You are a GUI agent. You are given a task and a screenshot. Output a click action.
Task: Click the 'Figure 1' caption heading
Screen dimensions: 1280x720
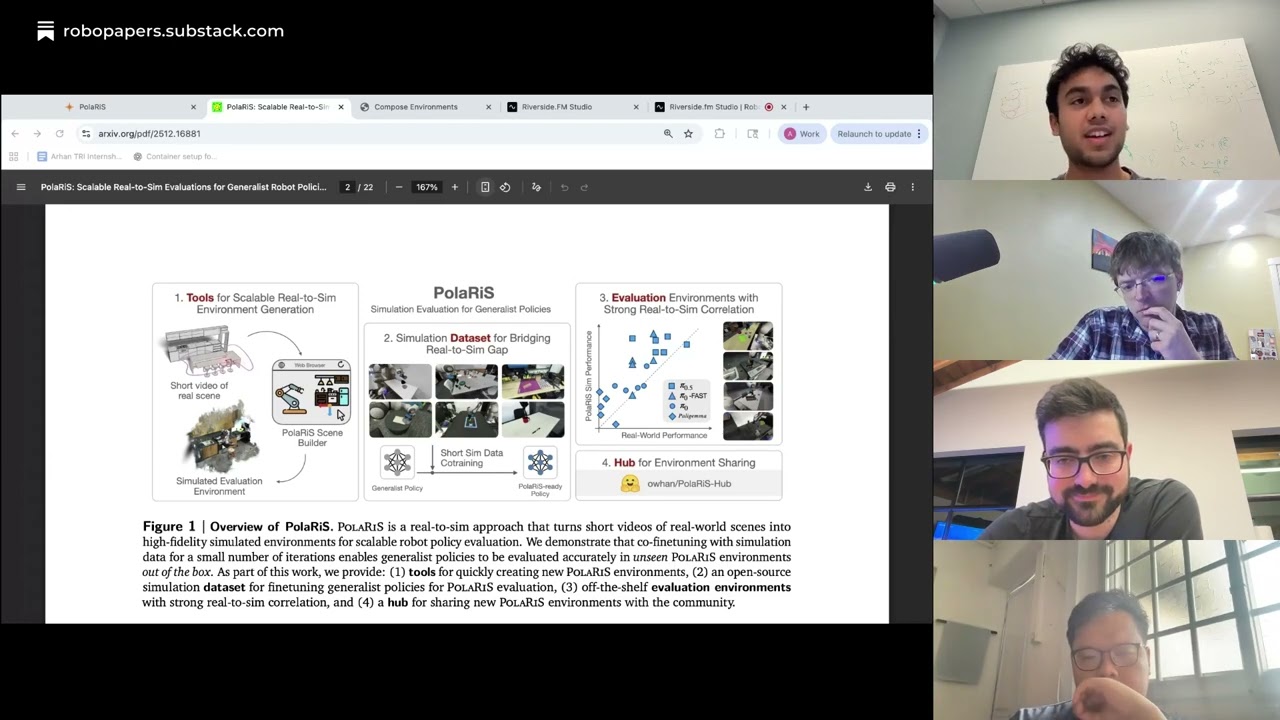[169, 526]
